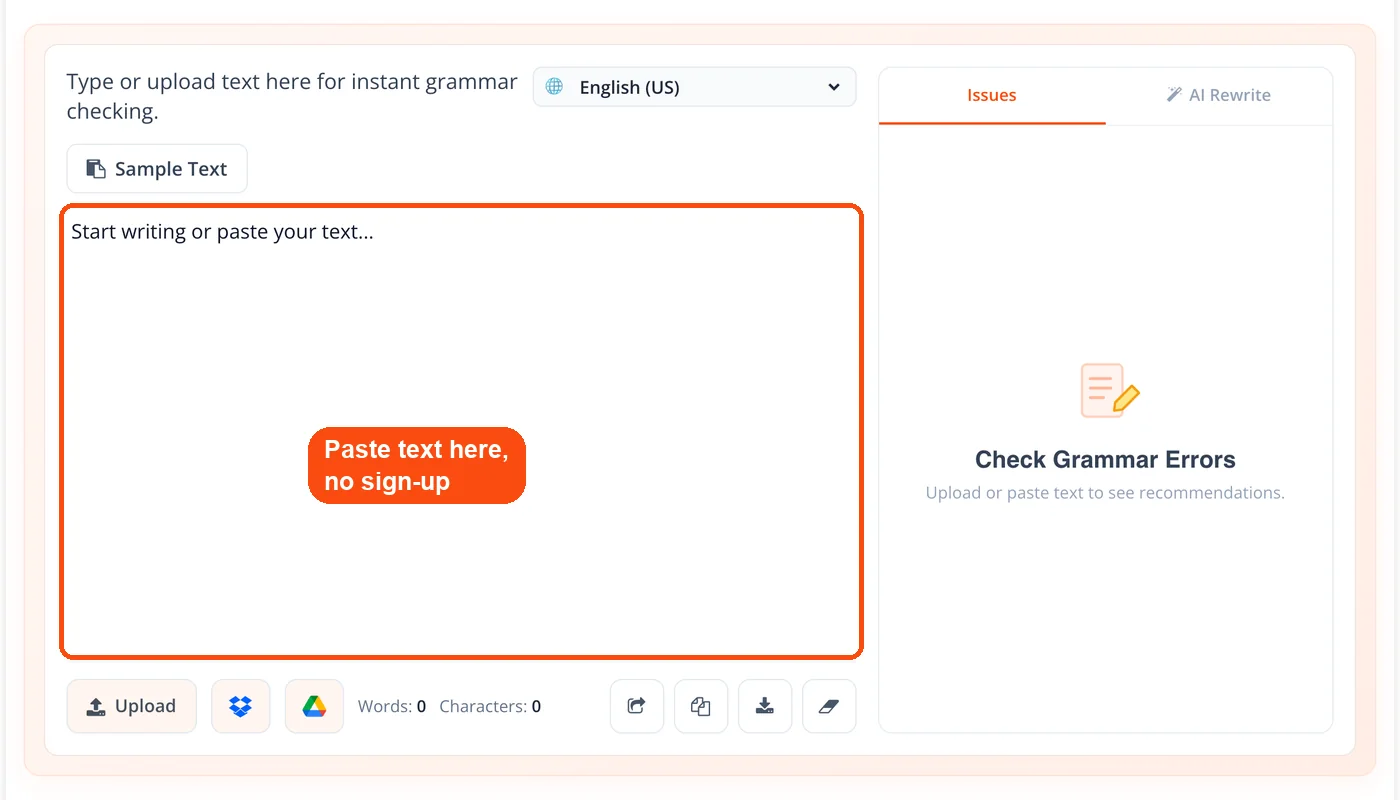Click the share text icon
This screenshot has width=1400, height=800.
click(637, 706)
